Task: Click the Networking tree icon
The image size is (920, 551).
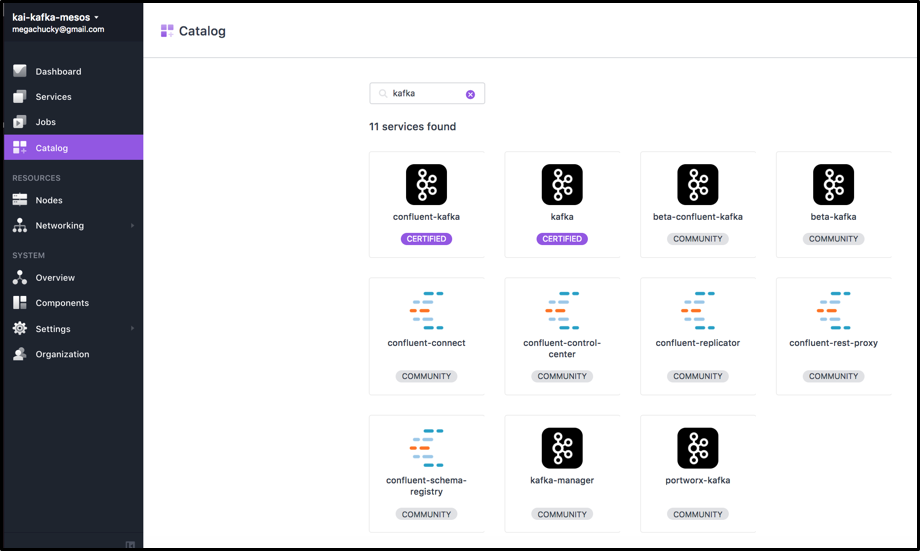Action: point(20,225)
